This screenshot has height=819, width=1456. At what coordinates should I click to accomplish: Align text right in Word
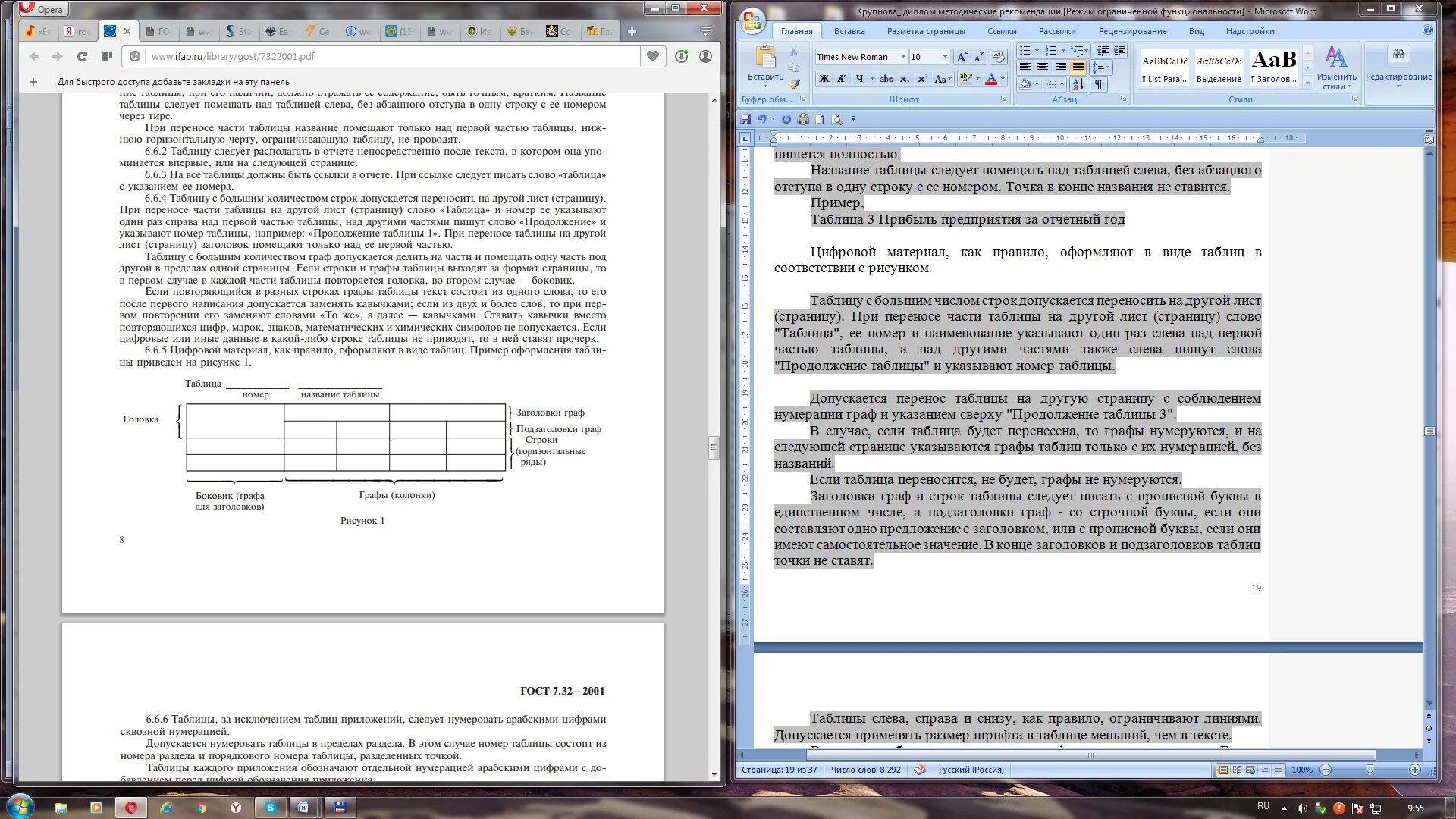coord(1060,67)
